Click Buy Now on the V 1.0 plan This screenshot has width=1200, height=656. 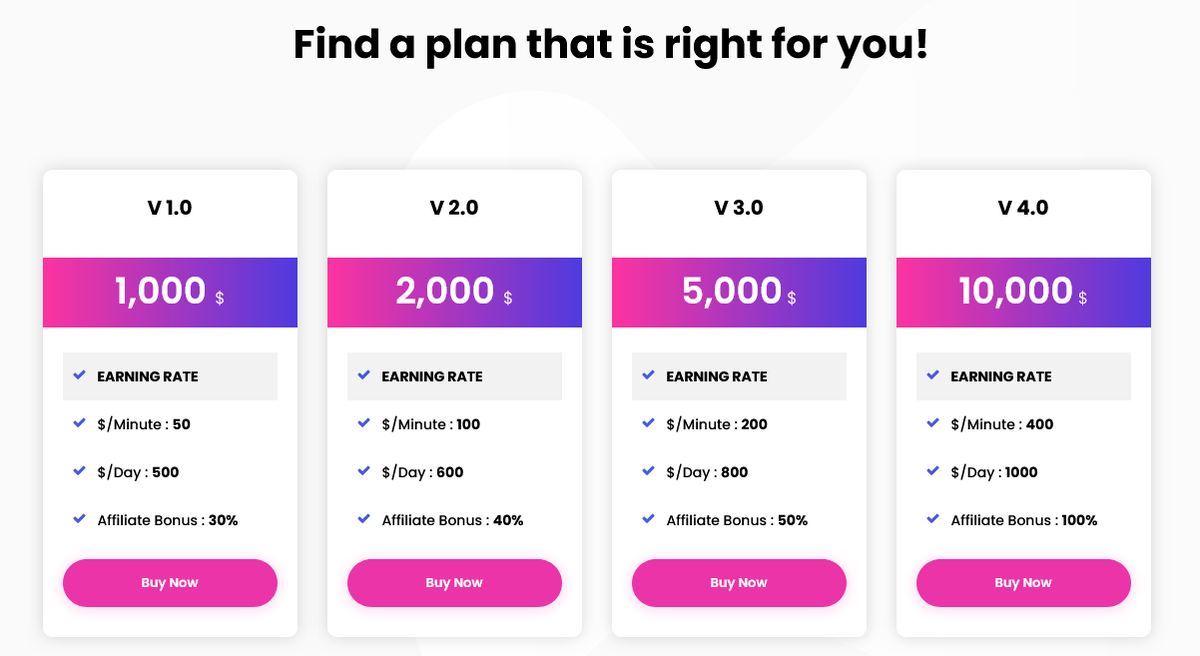(x=170, y=582)
